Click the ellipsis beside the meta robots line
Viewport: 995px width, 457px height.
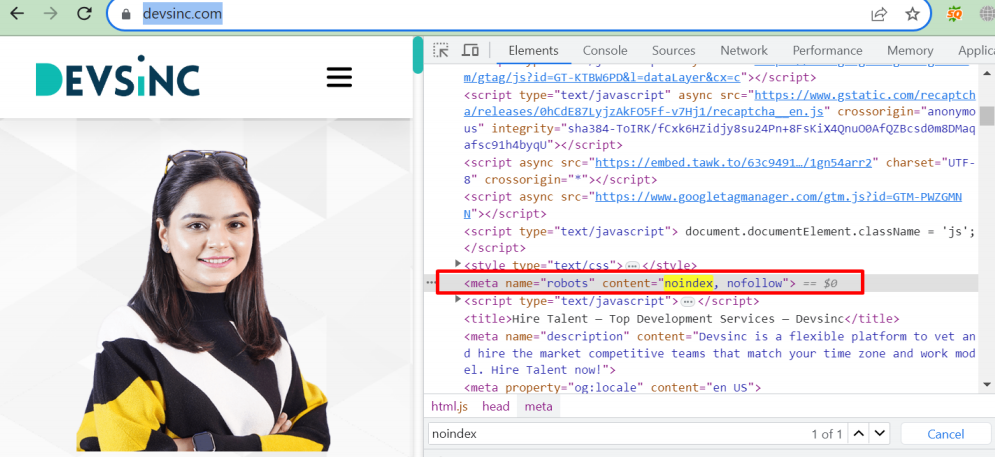pyautogui.click(x=432, y=284)
